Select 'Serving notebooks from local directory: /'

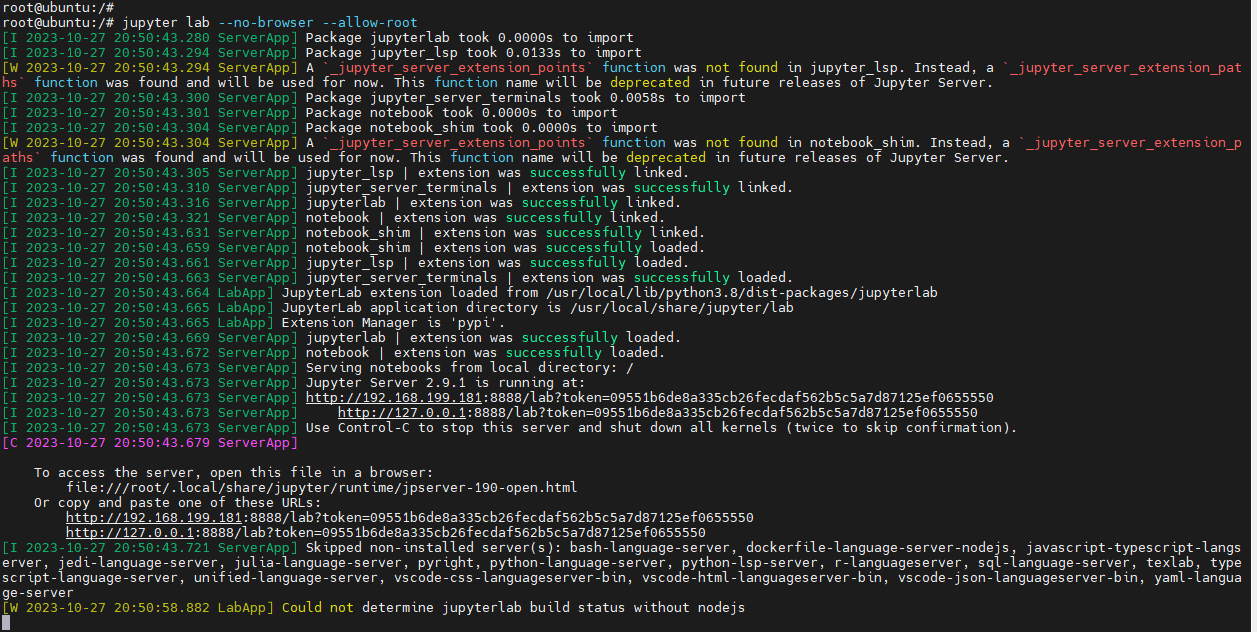469,367
